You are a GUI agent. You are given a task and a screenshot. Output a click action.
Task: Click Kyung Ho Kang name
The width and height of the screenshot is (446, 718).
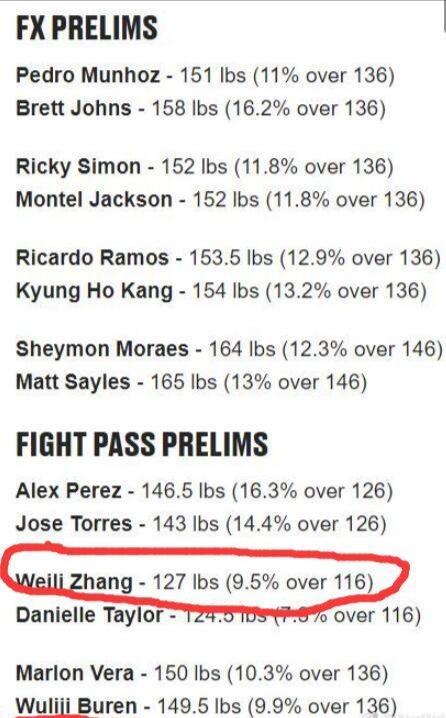coord(94,292)
